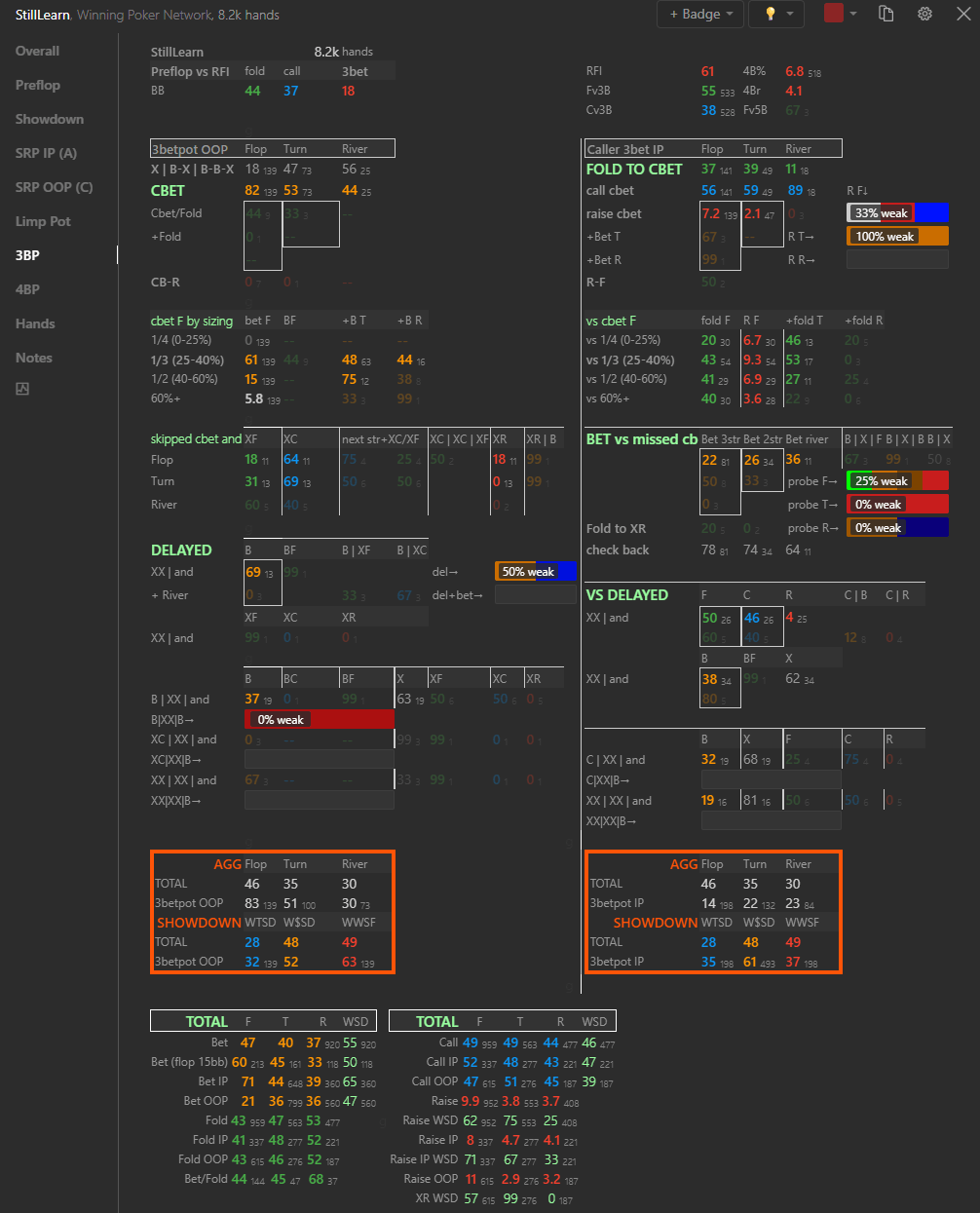Click the left TOTAL header box

click(x=262, y=1021)
